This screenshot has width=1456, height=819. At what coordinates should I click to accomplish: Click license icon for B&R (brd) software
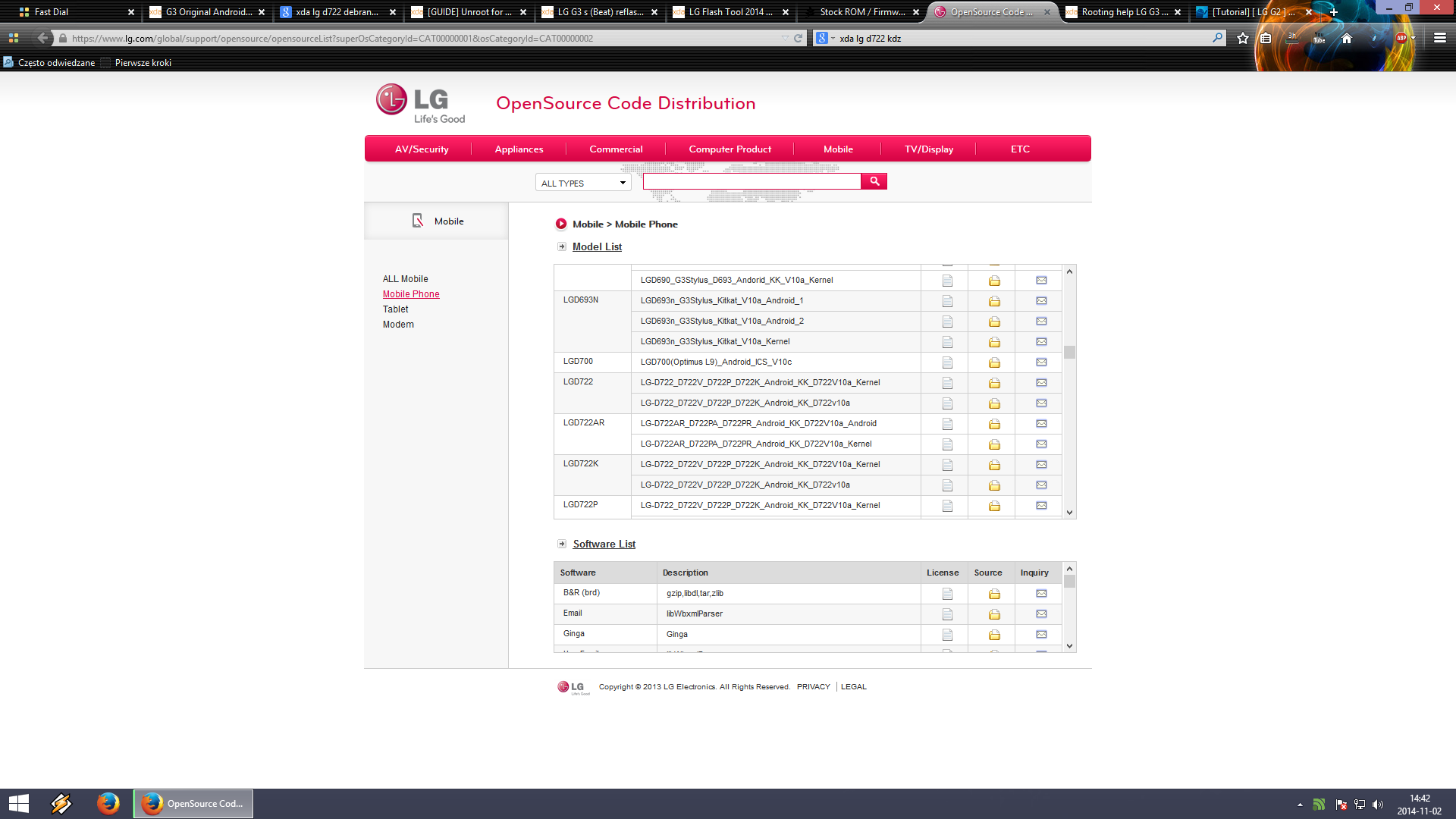[947, 594]
